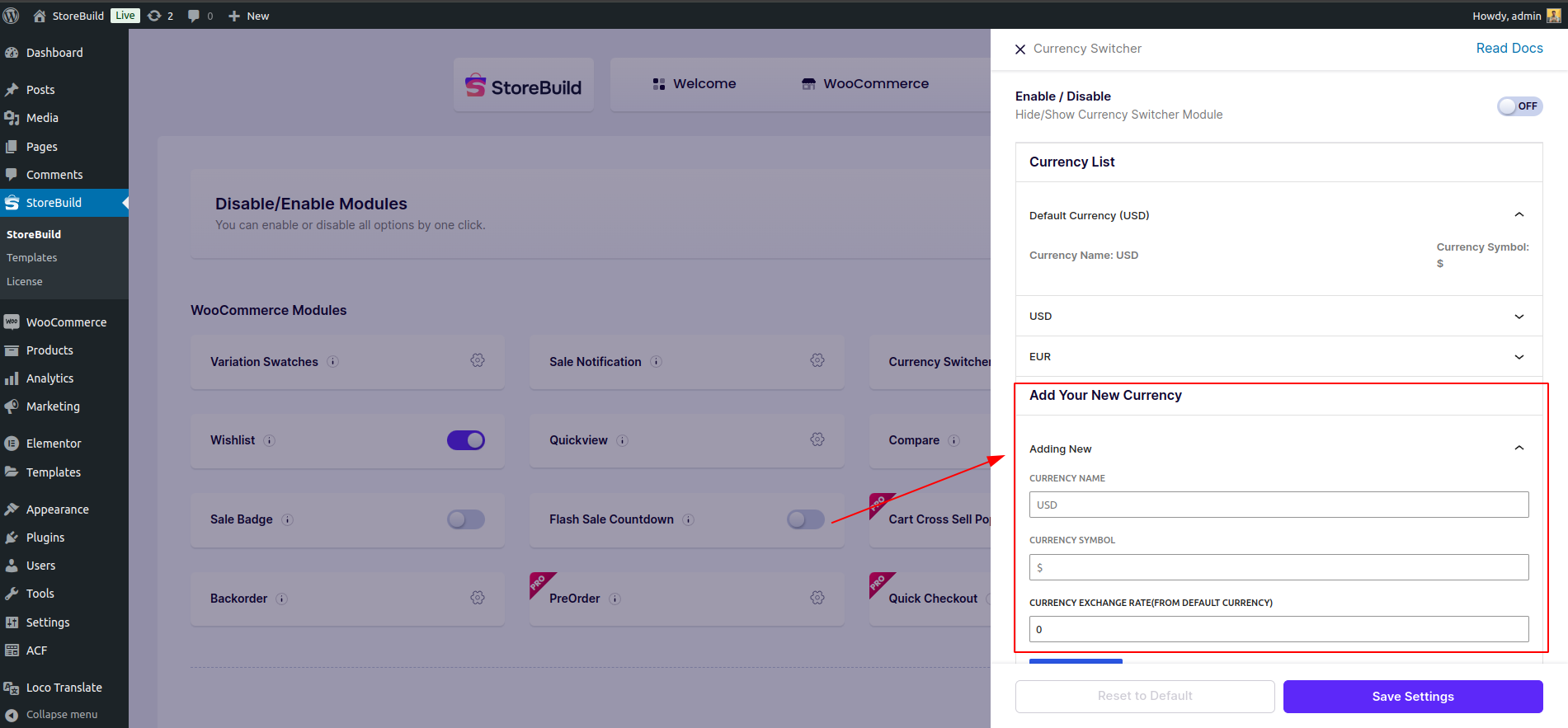Enable the Flash Sale Countdown toggle
Image resolution: width=1568 pixels, height=728 pixels.
806,519
